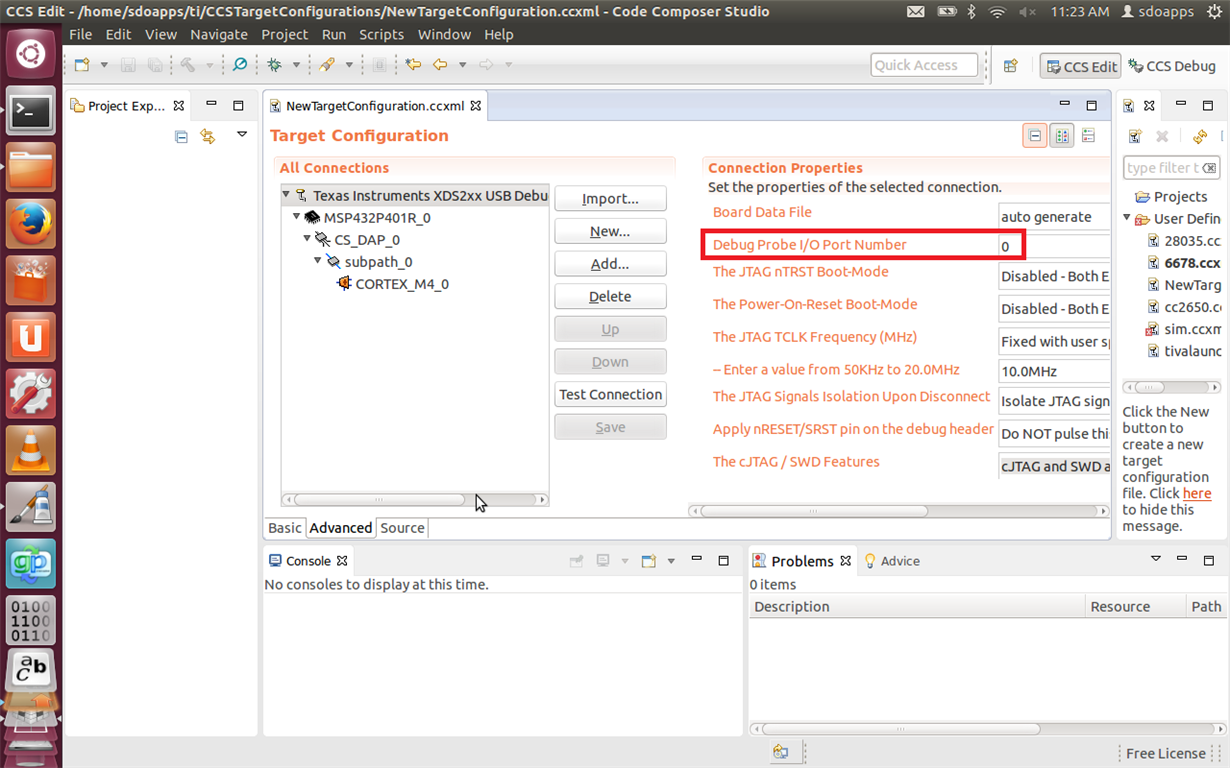This screenshot has width=1230, height=768.
Task: Click the volume indicator in top panel
Action: coord(1026,12)
